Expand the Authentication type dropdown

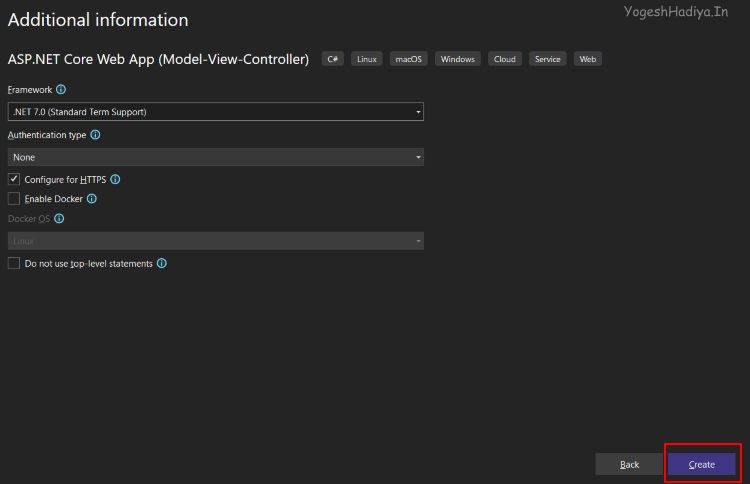click(x=215, y=157)
